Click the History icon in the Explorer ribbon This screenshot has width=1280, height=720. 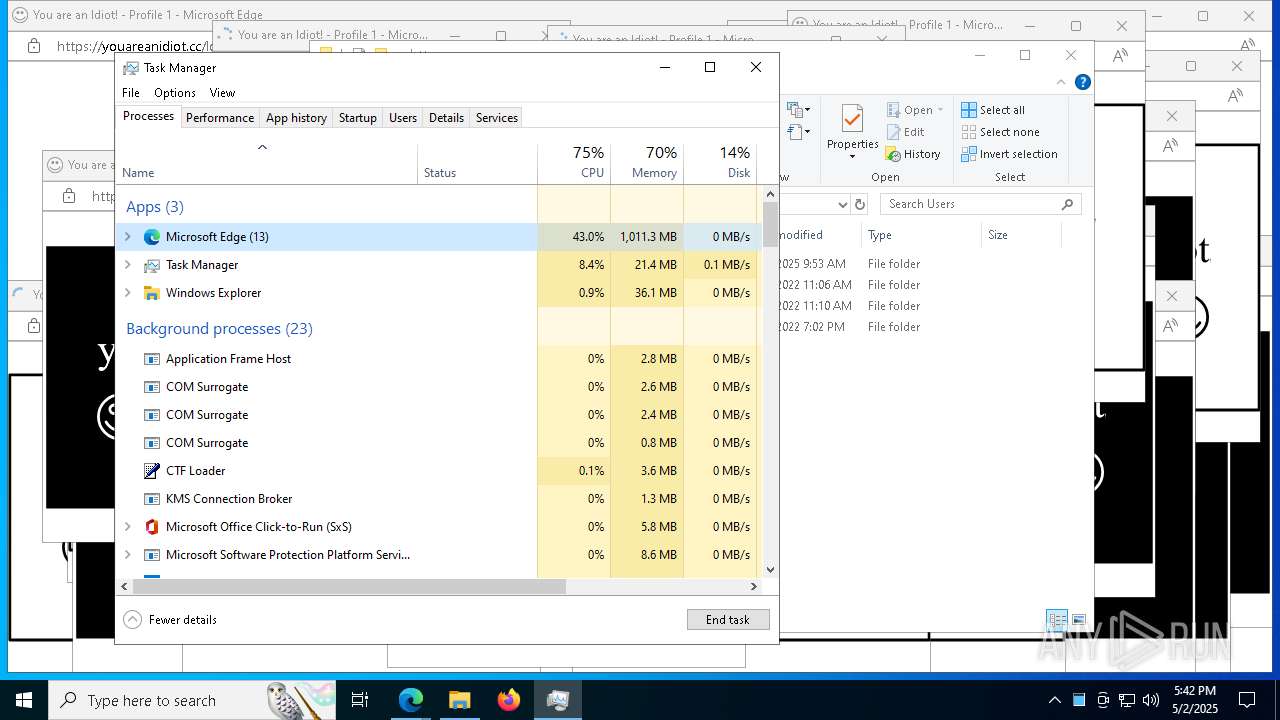894,154
